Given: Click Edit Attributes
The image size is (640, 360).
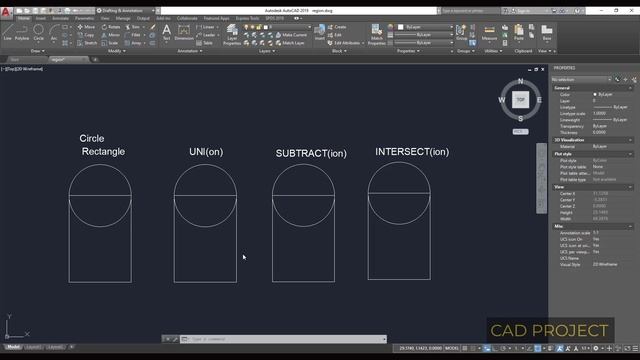Looking at the screenshot, I should point(344,43).
